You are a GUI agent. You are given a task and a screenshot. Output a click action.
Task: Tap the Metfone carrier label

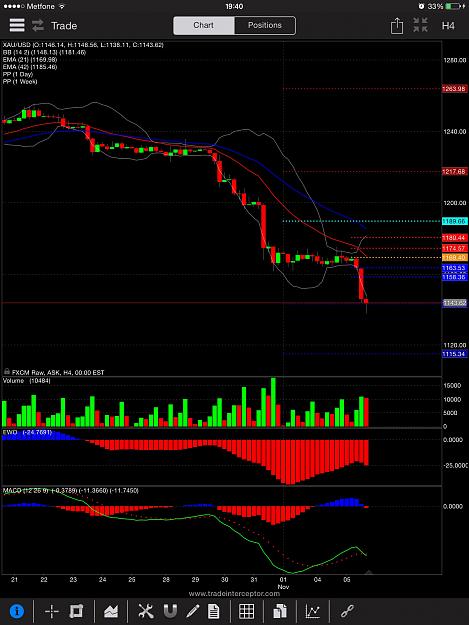(x=41, y=6)
